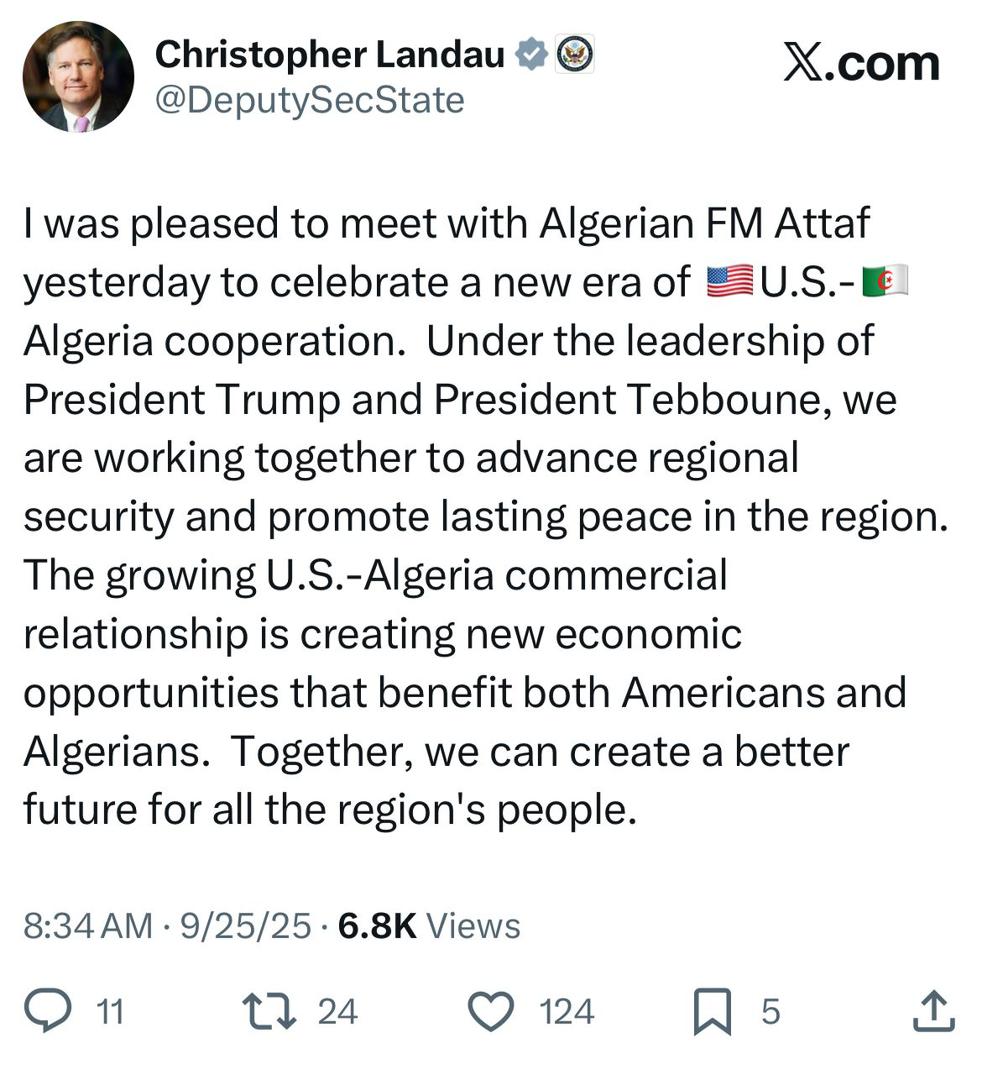Bookmark the post with the bookmark icon
Screen dimensions: 982x1080
click(x=712, y=1012)
